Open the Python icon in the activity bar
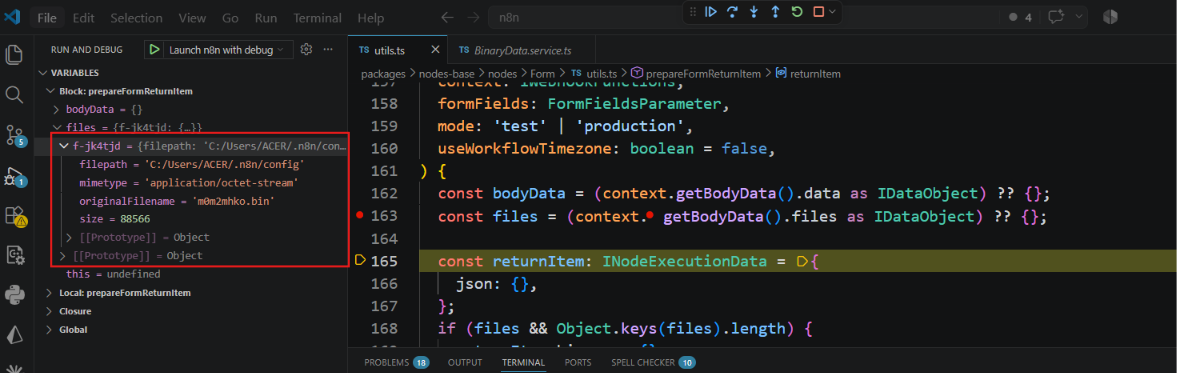The image size is (1177, 373). click(14, 296)
